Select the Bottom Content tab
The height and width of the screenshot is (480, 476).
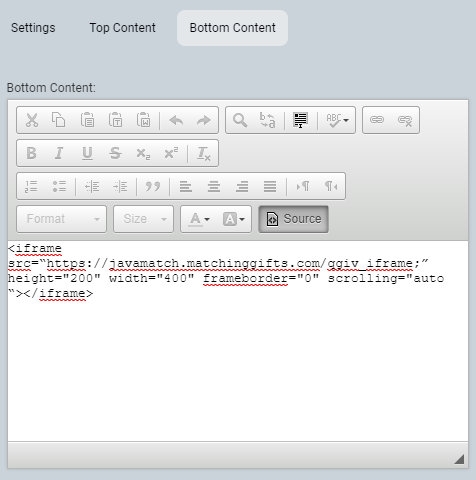pyautogui.click(x=232, y=28)
